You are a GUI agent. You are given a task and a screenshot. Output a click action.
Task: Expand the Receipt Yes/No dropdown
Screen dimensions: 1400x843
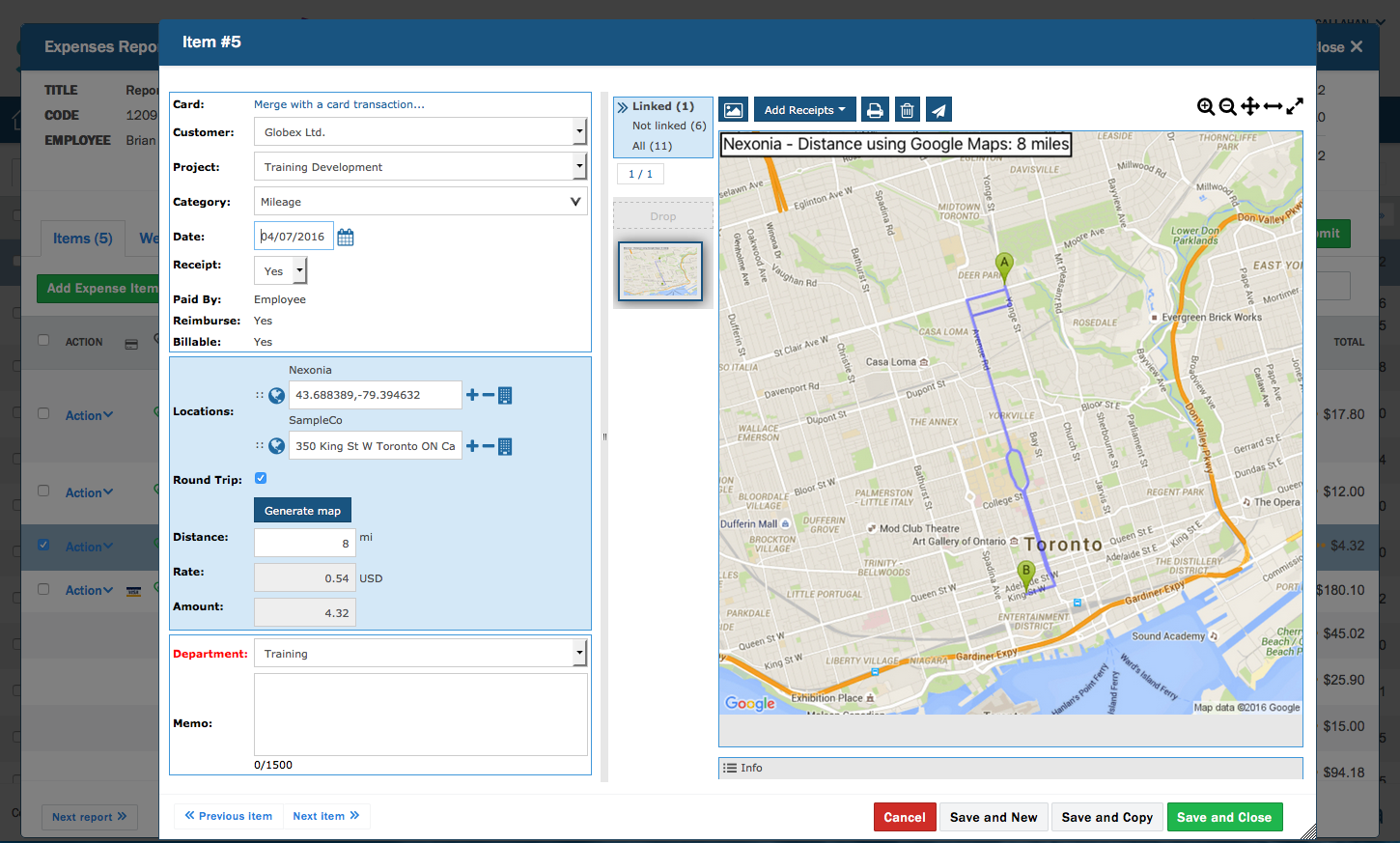click(x=296, y=270)
